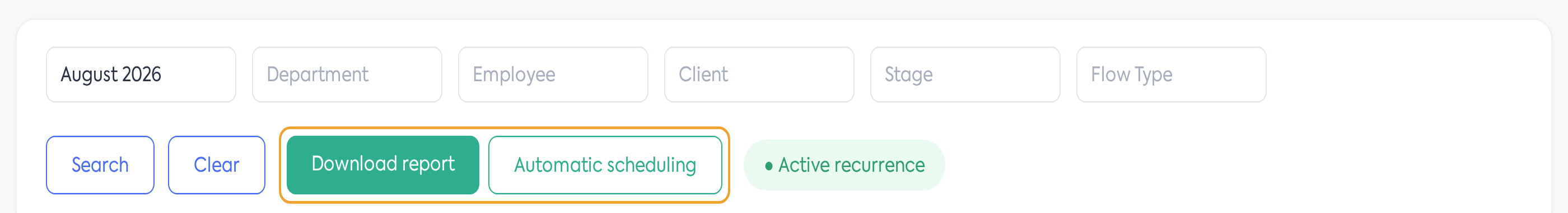1568x213 pixels.
Task: Clear all filters with the Clear button
Action: coord(216,165)
